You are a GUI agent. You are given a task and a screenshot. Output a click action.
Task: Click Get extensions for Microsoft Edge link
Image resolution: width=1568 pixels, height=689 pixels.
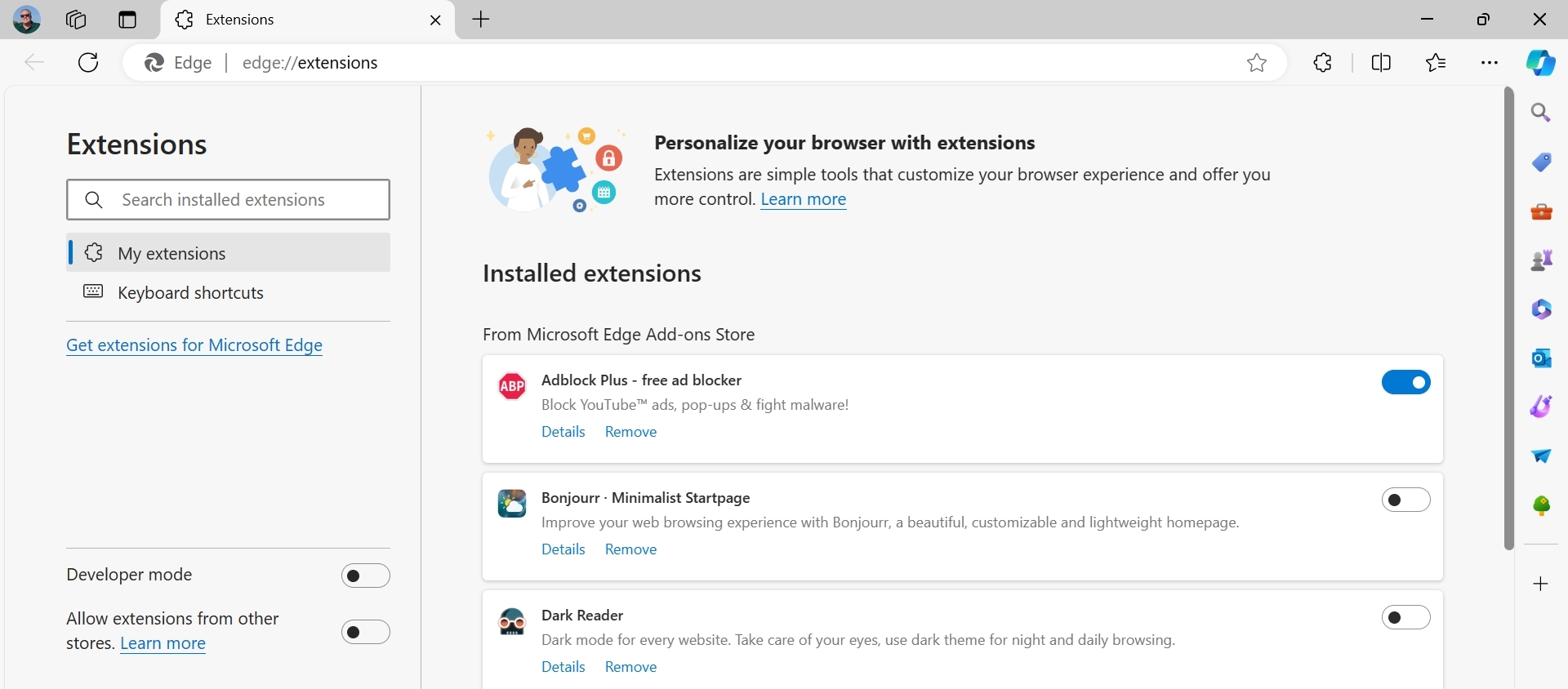194,345
